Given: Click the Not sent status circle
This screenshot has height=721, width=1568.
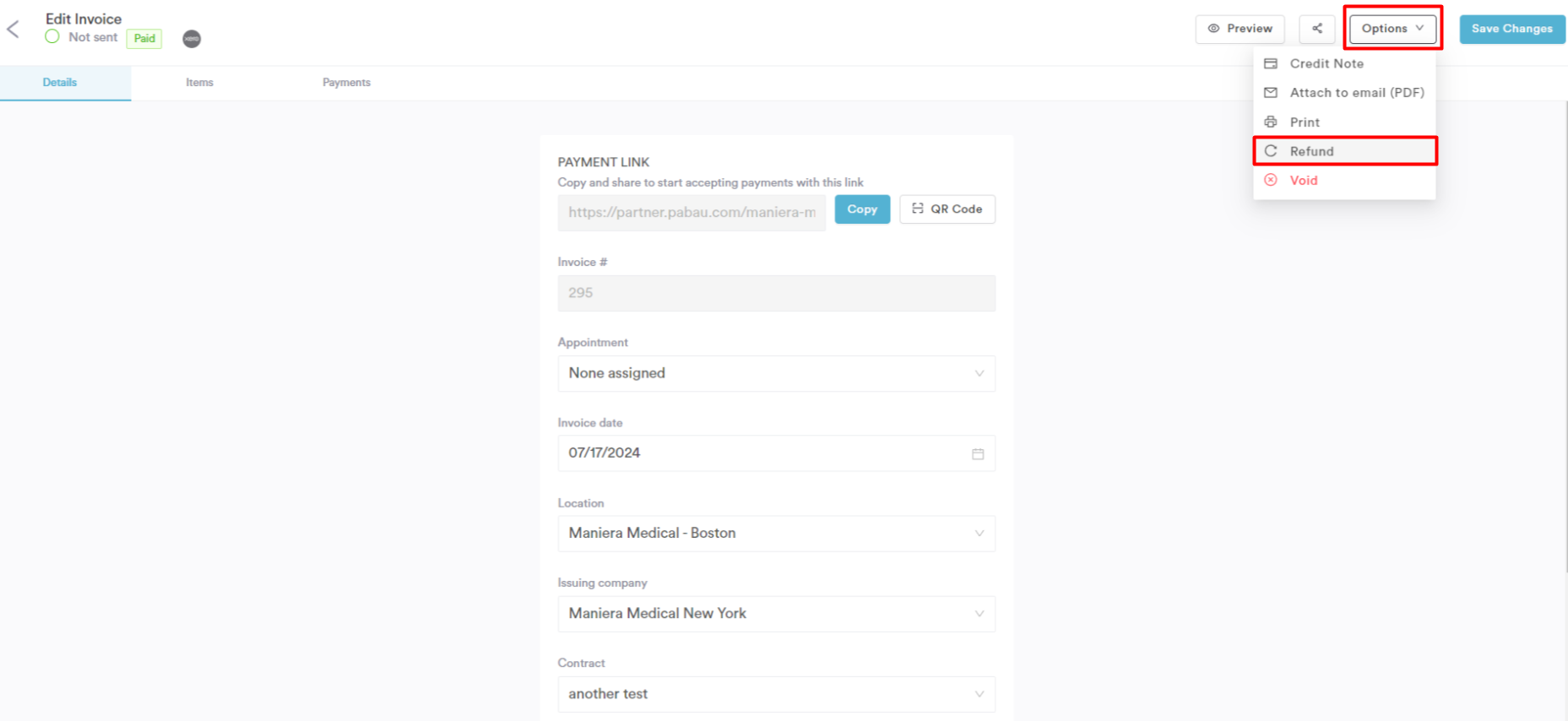Looking at the screenshot, I should [52, 37].
